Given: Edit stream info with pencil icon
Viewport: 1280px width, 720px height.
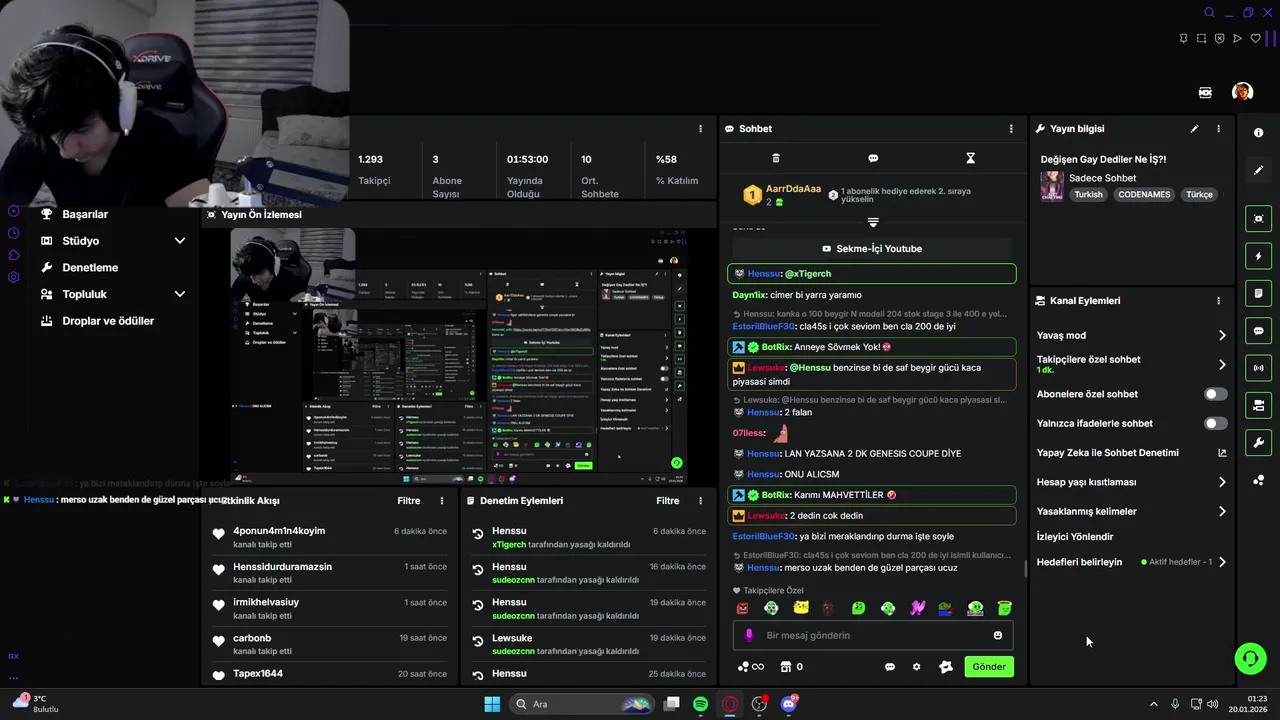Looking at the screenshot, I should (1194, 129).
